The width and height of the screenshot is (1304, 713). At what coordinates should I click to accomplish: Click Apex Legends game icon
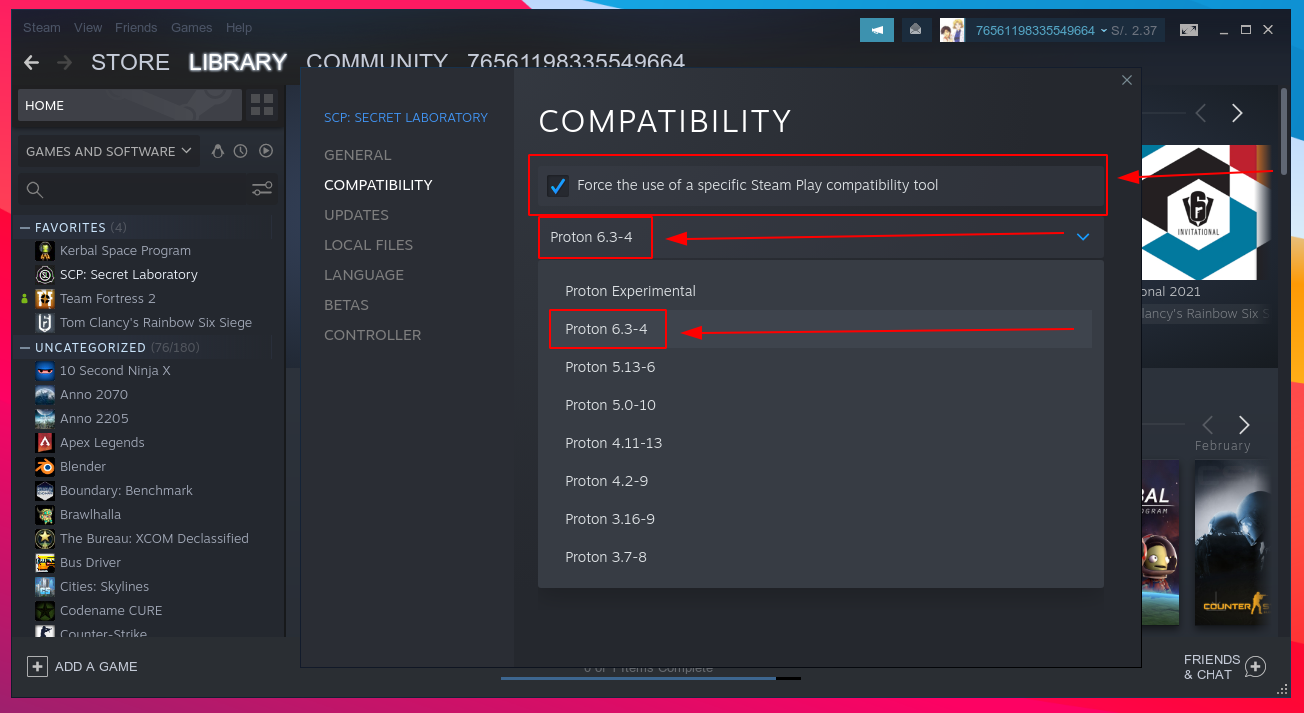pos(45,442)
